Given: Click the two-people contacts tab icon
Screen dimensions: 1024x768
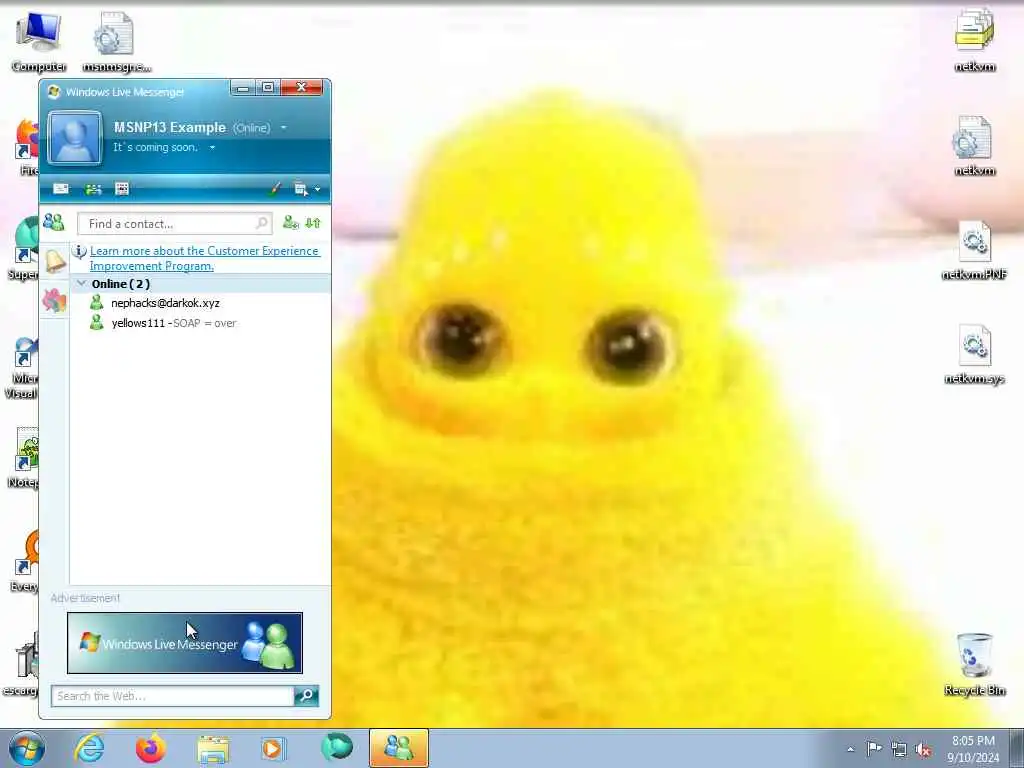Looking at the screenshot, I should tap(54, 223).
